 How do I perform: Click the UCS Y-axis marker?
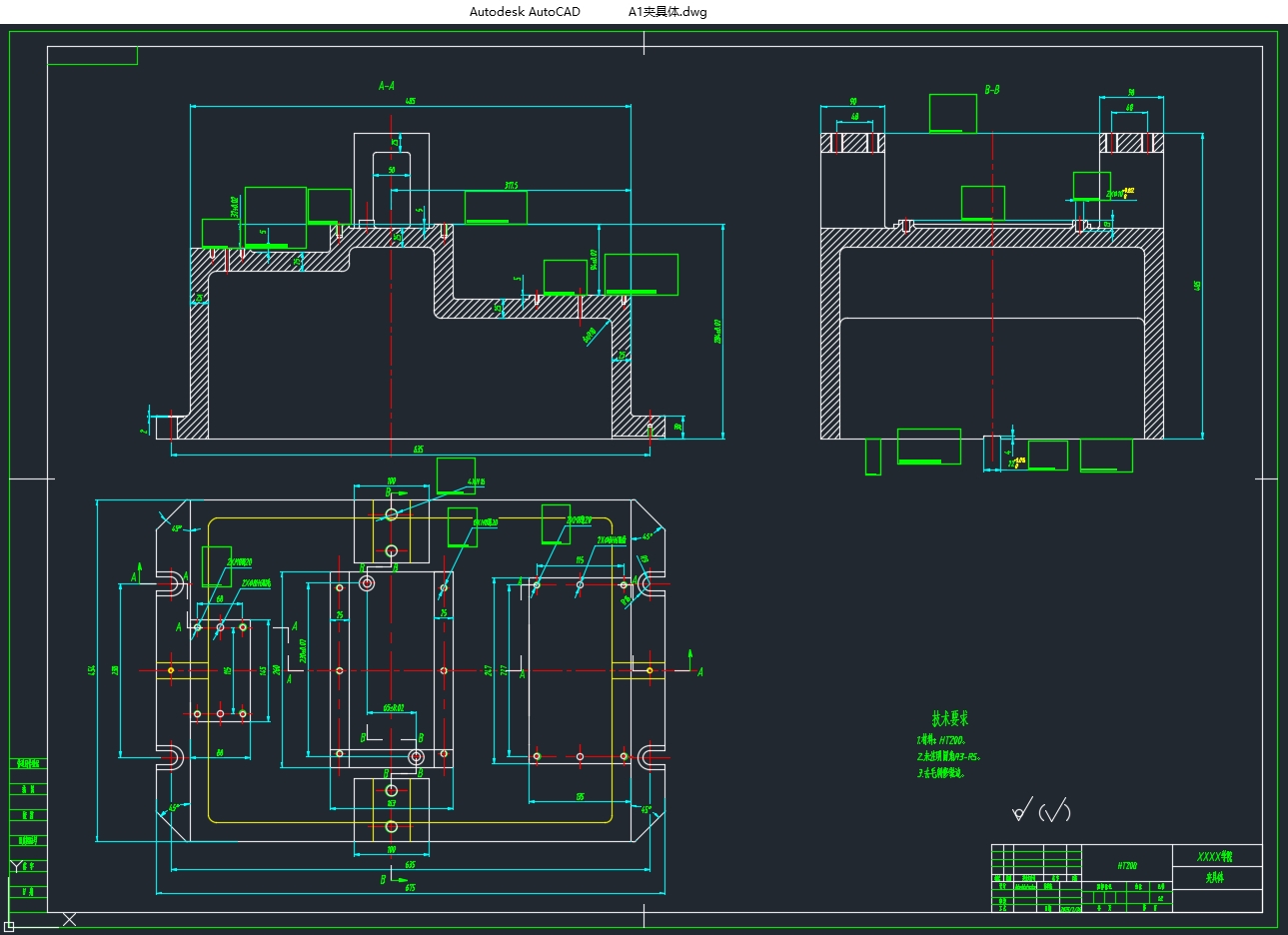[x=15, y=865]
